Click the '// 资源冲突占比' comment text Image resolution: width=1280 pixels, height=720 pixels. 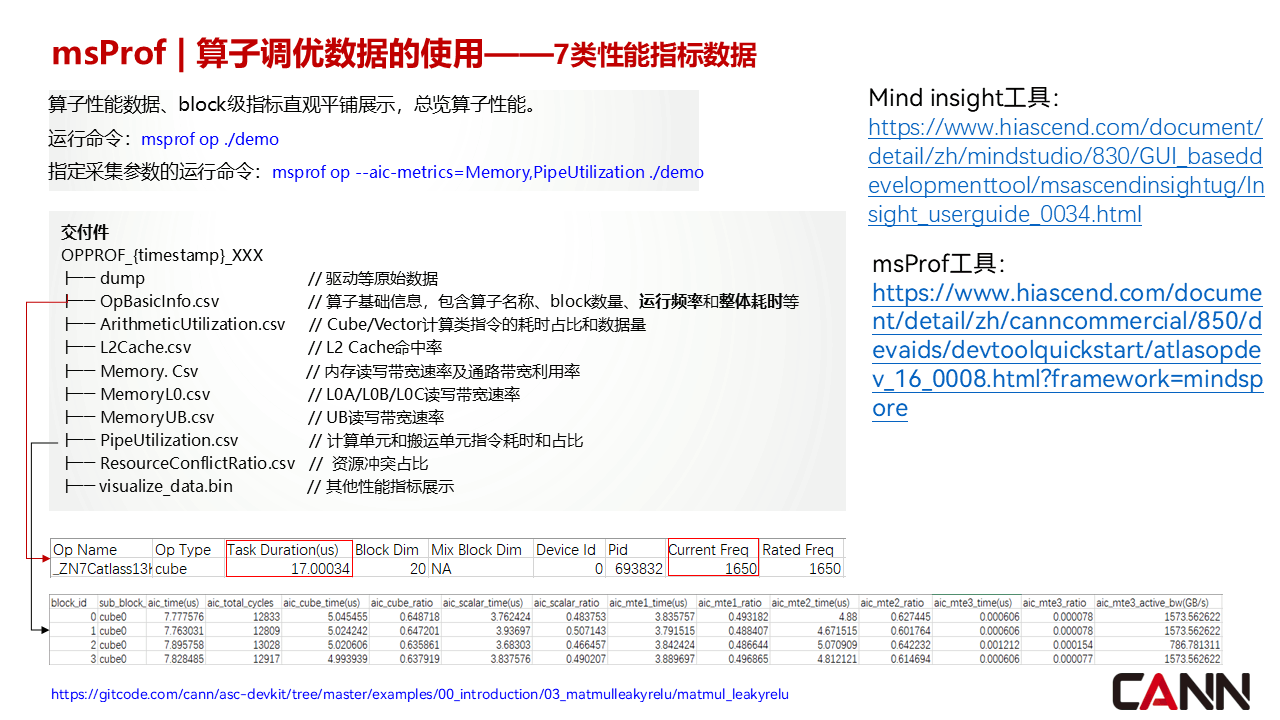pos(368,463)
